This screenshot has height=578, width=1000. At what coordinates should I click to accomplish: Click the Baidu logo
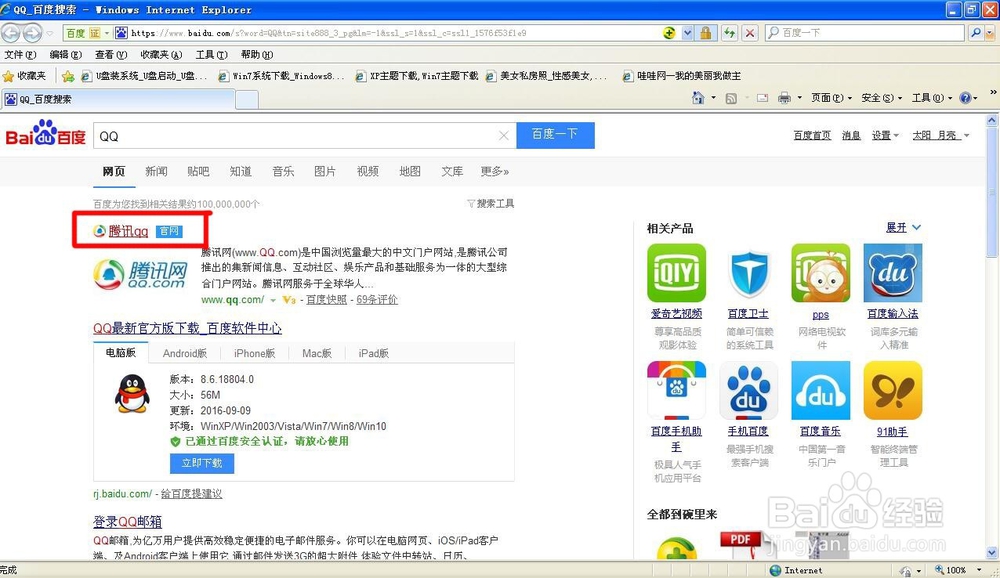(45, 134)
